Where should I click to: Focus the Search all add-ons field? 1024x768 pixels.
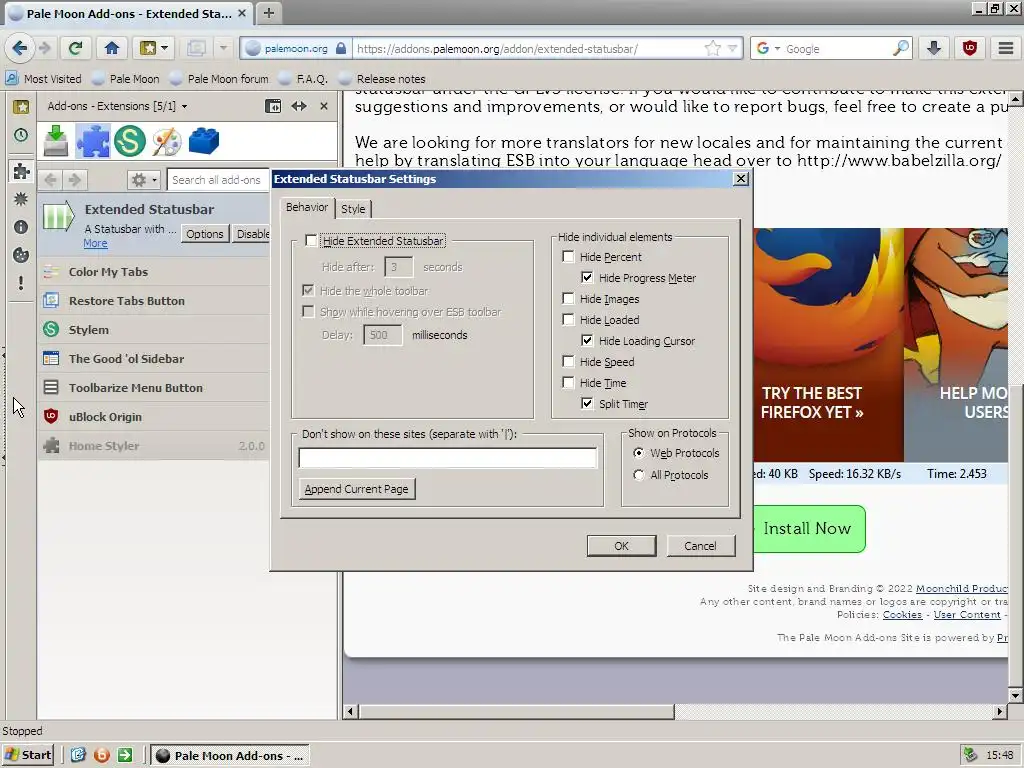pyautogui.click(x=217, y=180)
